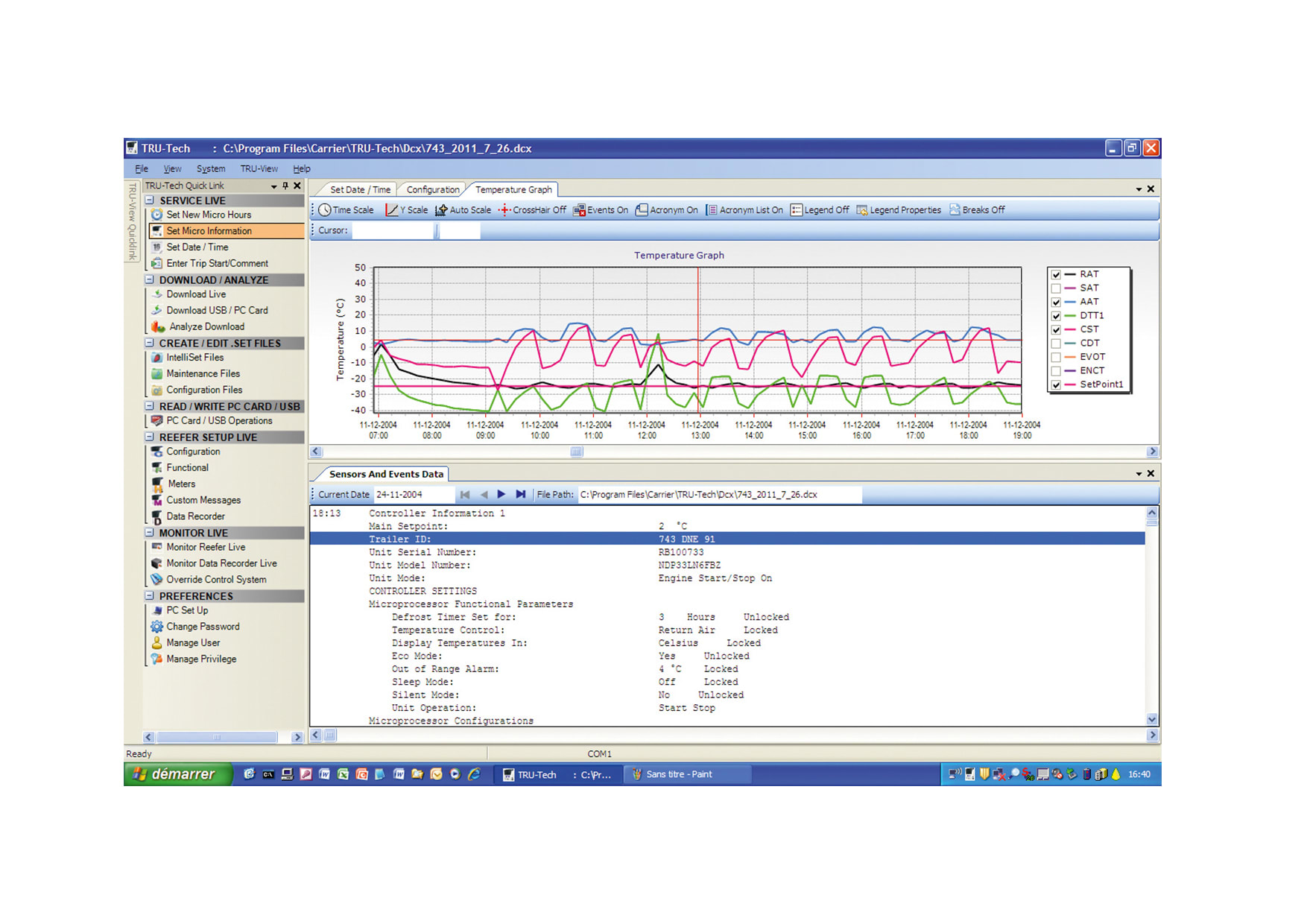Toggle CrossHair Off icon in toolbar
The width and height of the screenshot is (1307, 924).
pyautogui.click(x=504, y=210)
